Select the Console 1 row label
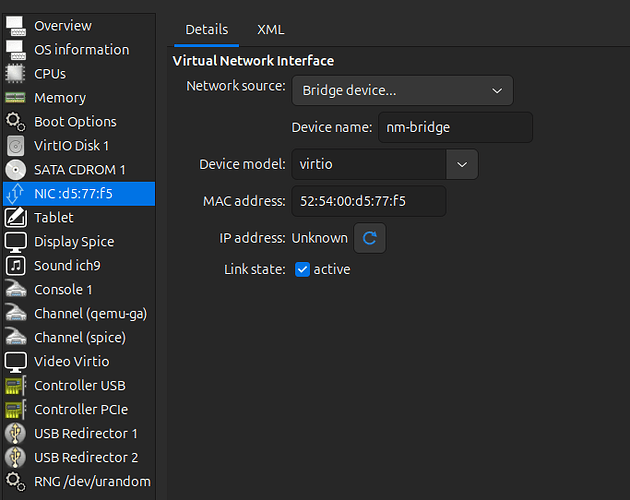The width and height of the screenshot is (630, 500). pyautogui.click(x=63, y=289)
